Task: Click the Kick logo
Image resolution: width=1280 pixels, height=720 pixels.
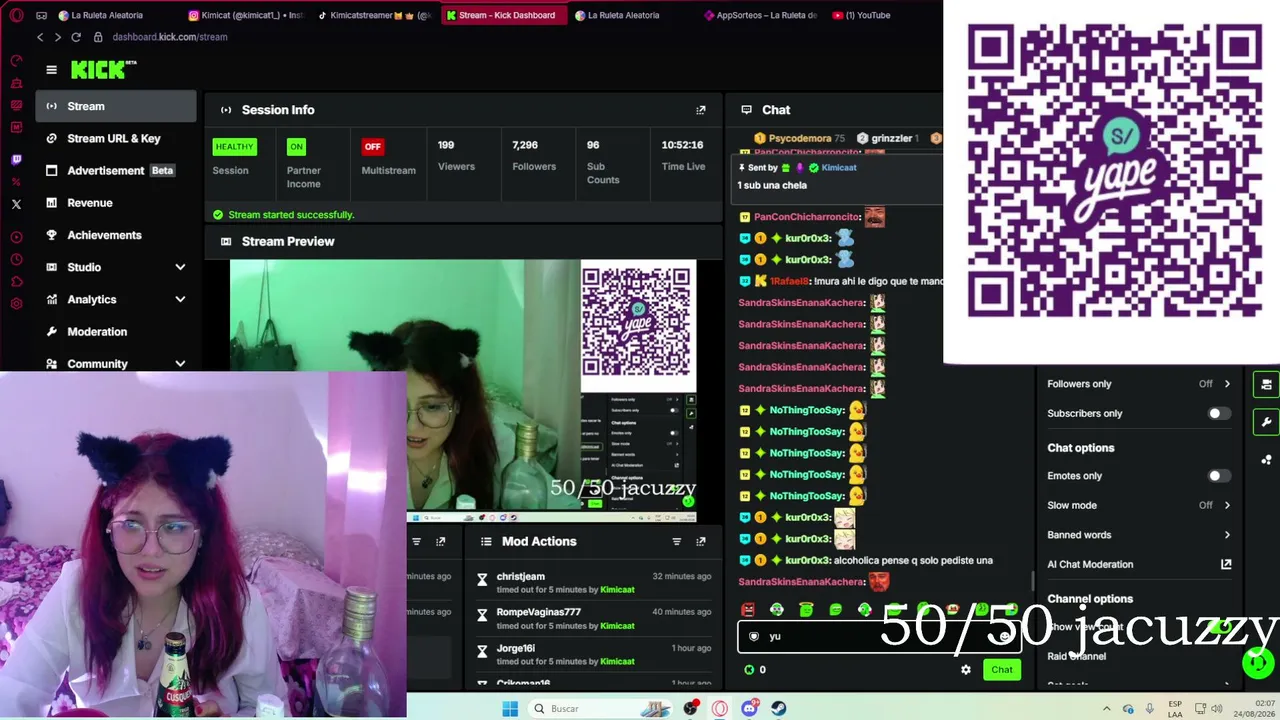Action: 103,69
